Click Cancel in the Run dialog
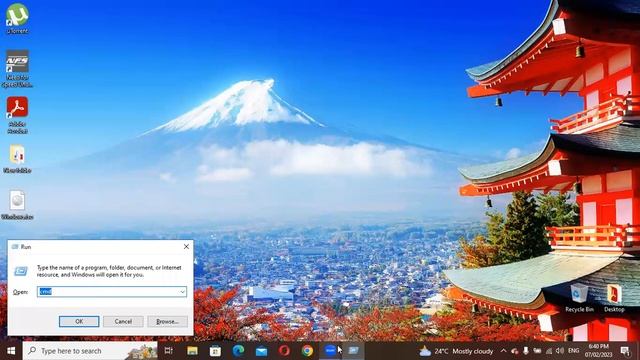This screenshot has width=640, height=360. (x=123, y=321)
